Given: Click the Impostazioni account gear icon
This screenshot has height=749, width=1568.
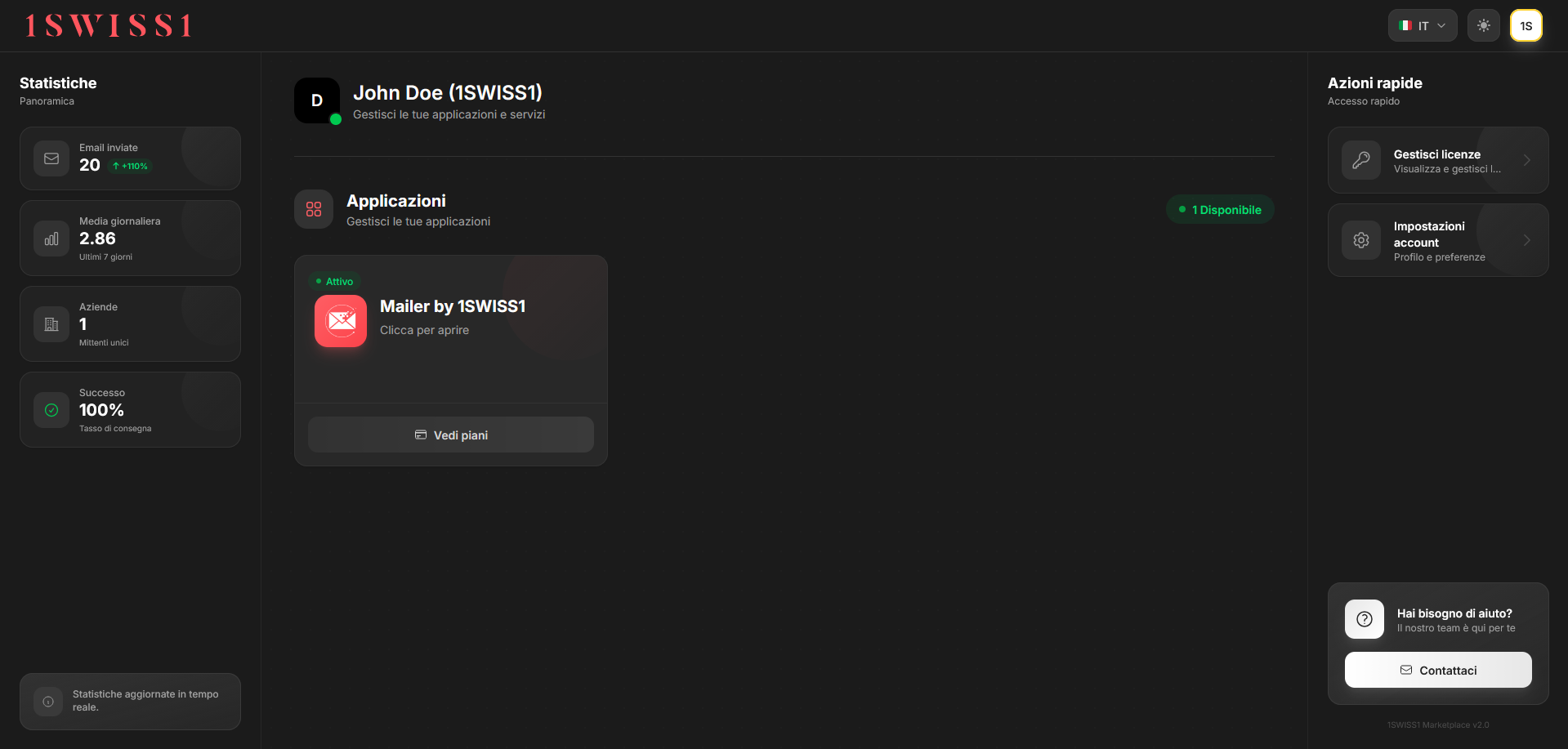Looking at the screenshot, I should [1361, 240].
